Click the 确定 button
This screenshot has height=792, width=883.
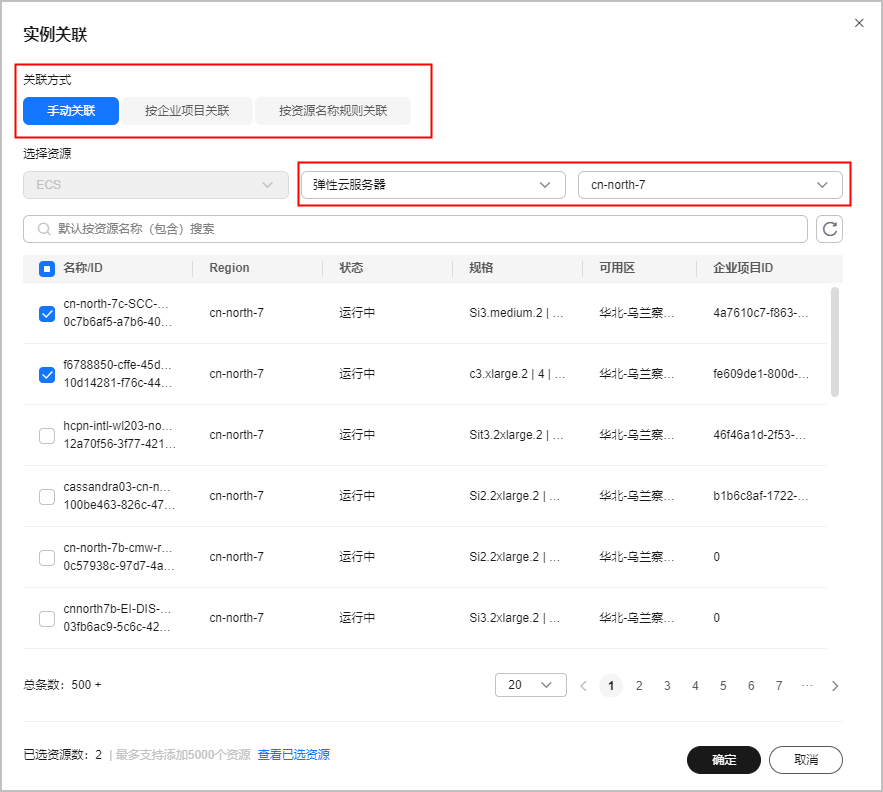724,760
